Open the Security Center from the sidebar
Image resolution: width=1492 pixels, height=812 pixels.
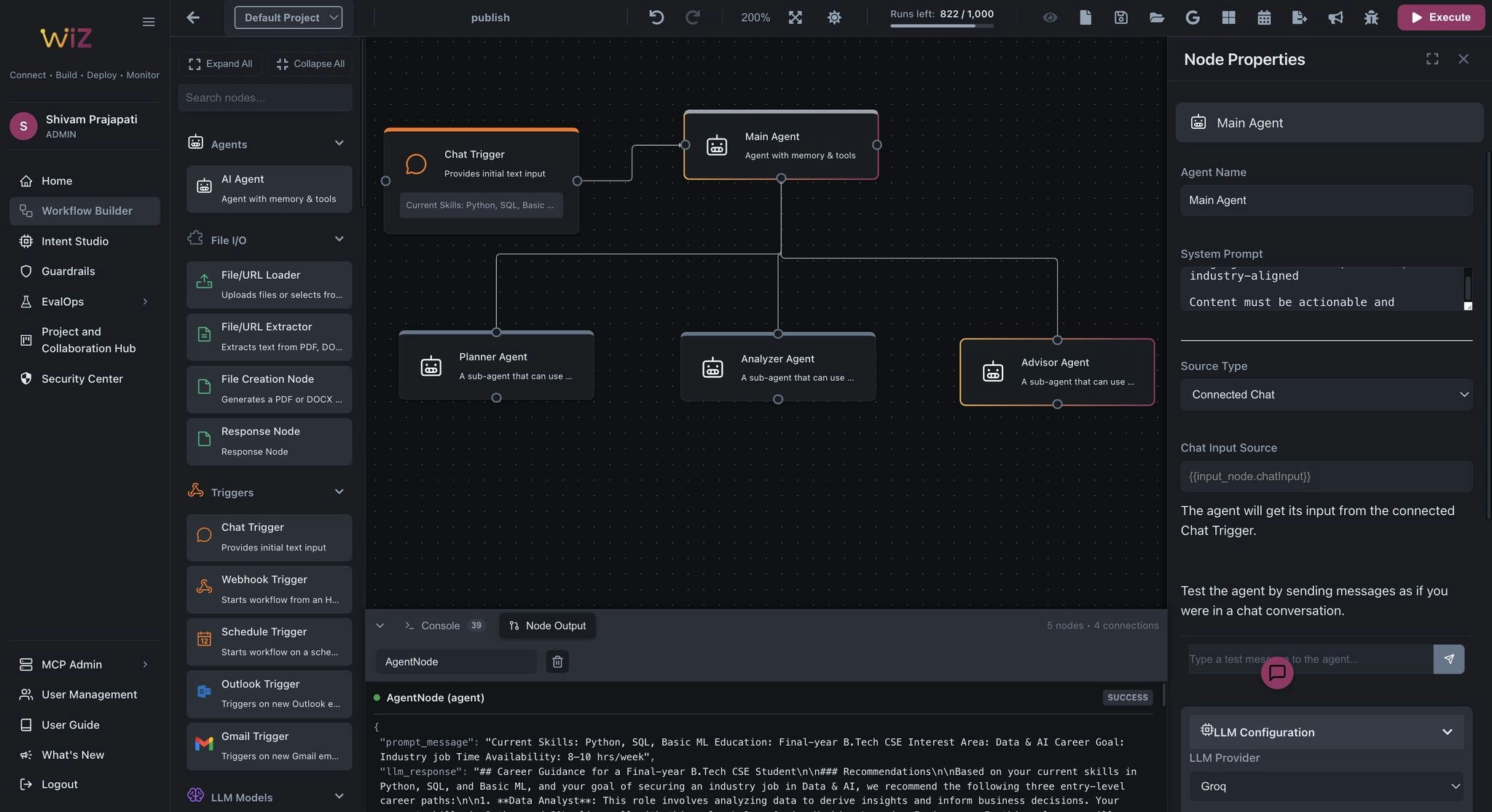pyautogui.click(x=80, y=378)
